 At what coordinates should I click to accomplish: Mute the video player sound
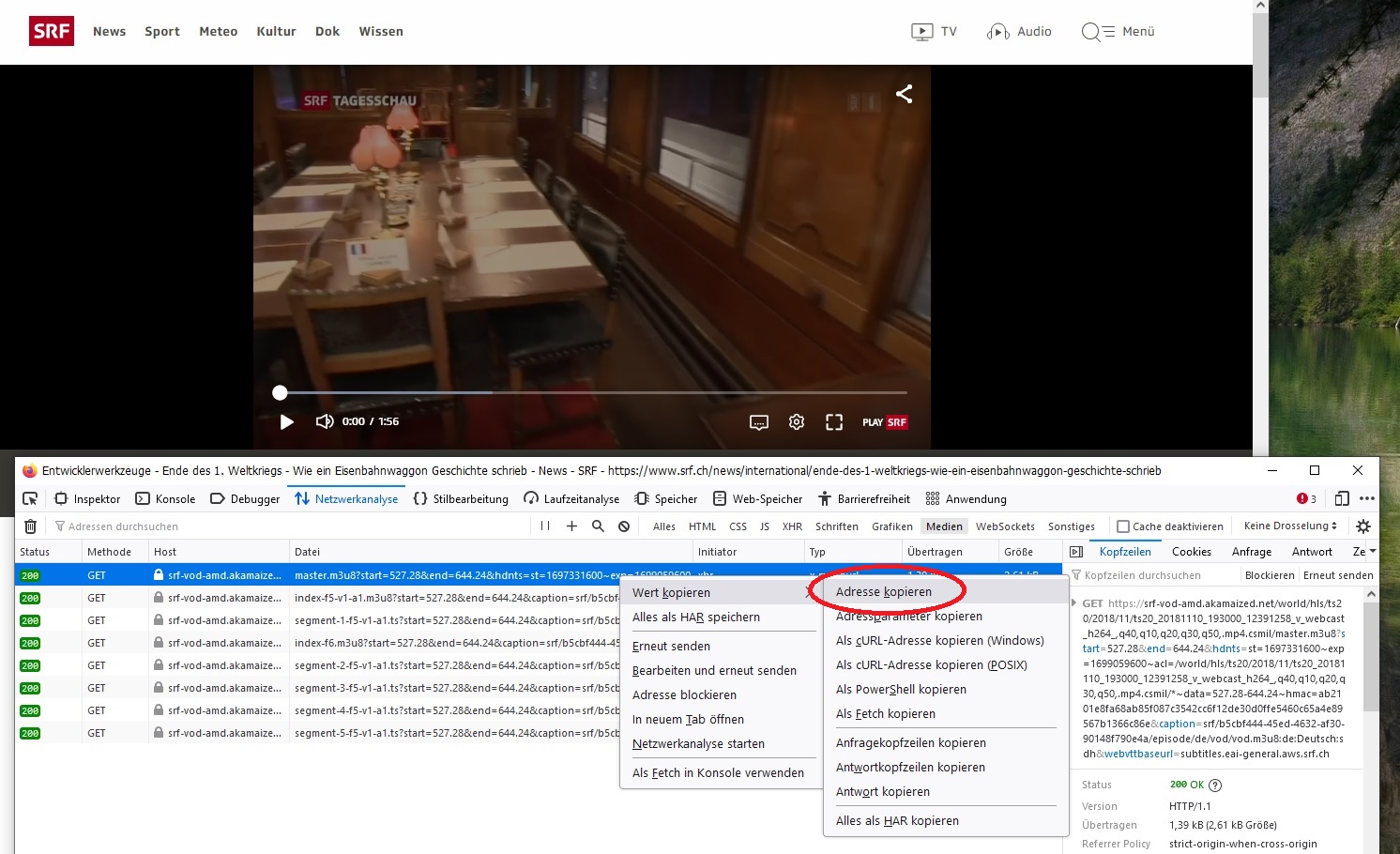(x=325, y=421)
